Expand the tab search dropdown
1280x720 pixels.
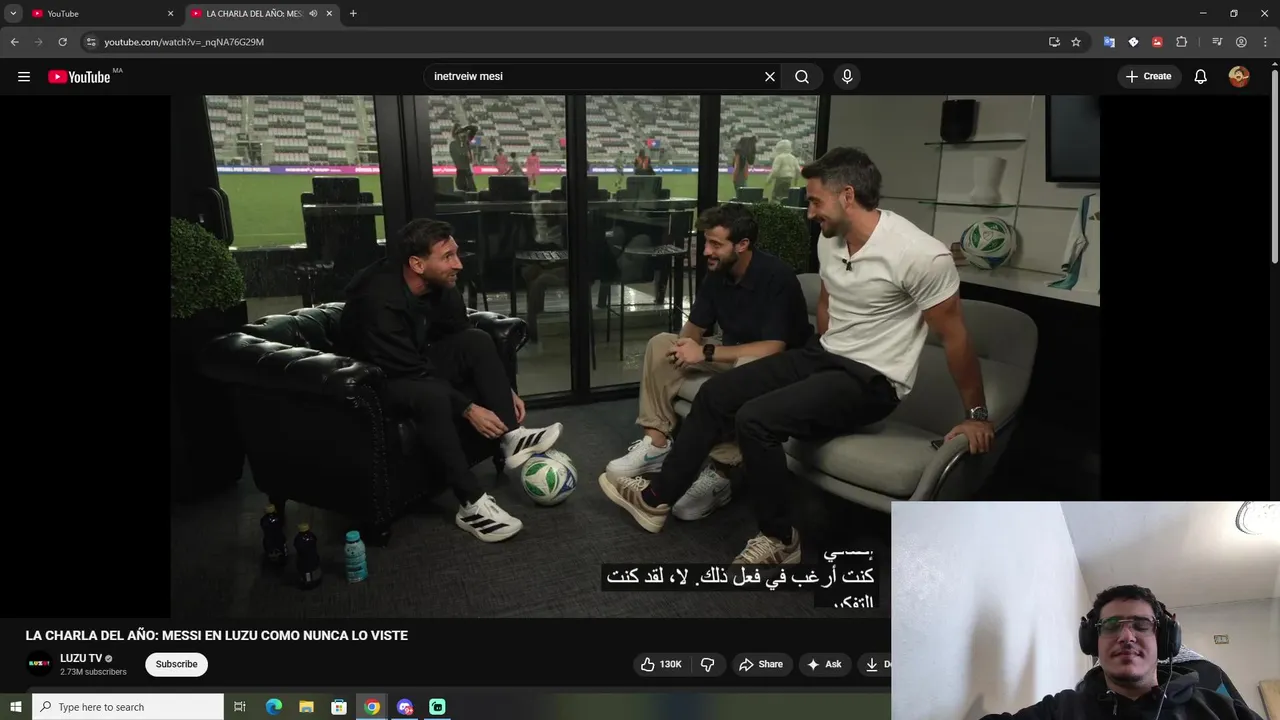[x=13, y=13]
